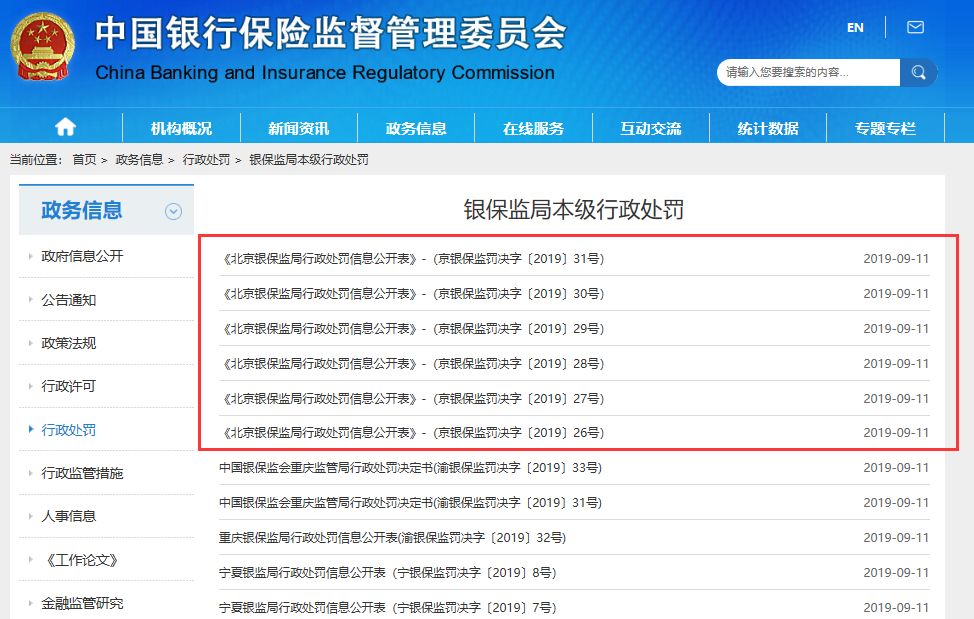Screen dimensions: 974x619
Task: Select 行政许可 in the sidebar
Action: click(68, 386)
